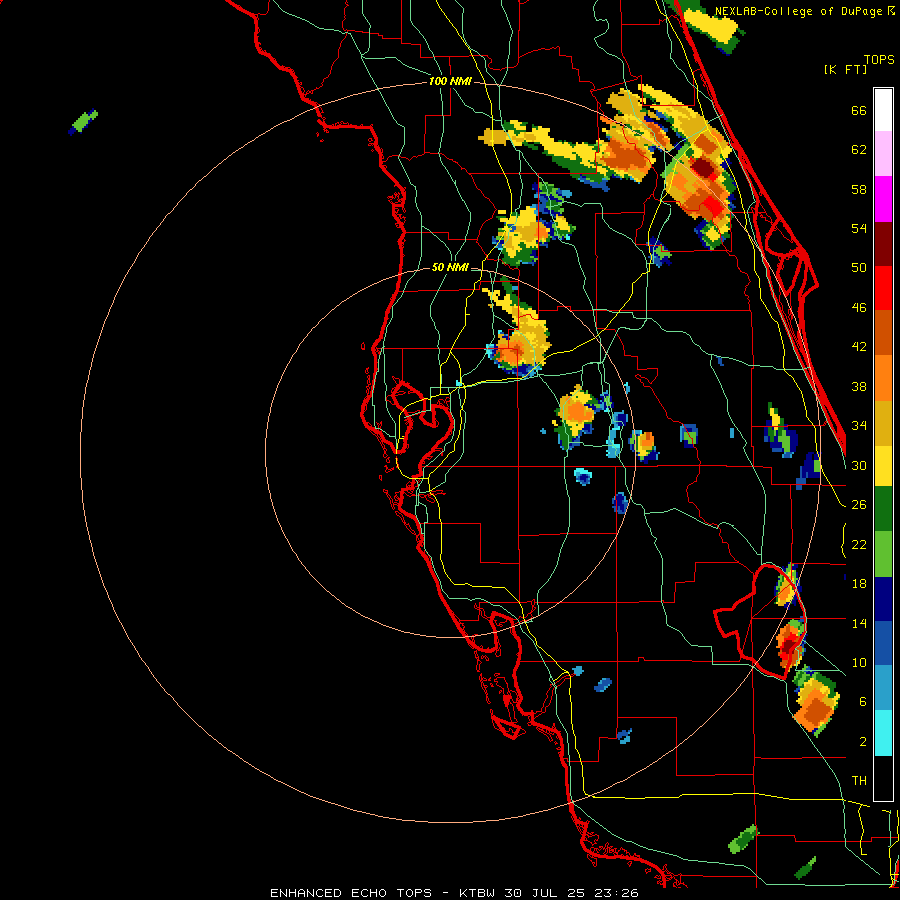
Task: Click the 58 legend value
Action: point(859,189)
